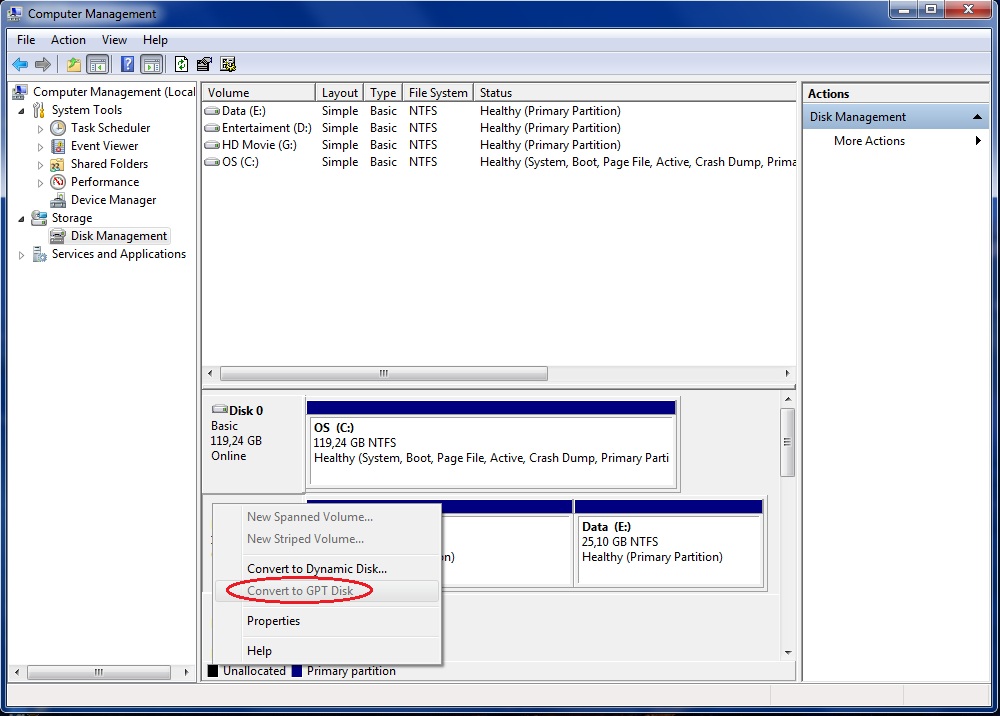Click New Striped Volume... context entry
1000x716 pixels.
click(327, 539)
